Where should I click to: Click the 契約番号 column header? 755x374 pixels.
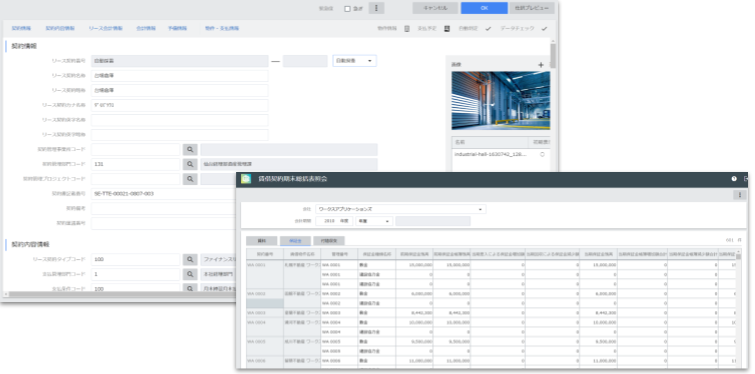click(265, 254)
